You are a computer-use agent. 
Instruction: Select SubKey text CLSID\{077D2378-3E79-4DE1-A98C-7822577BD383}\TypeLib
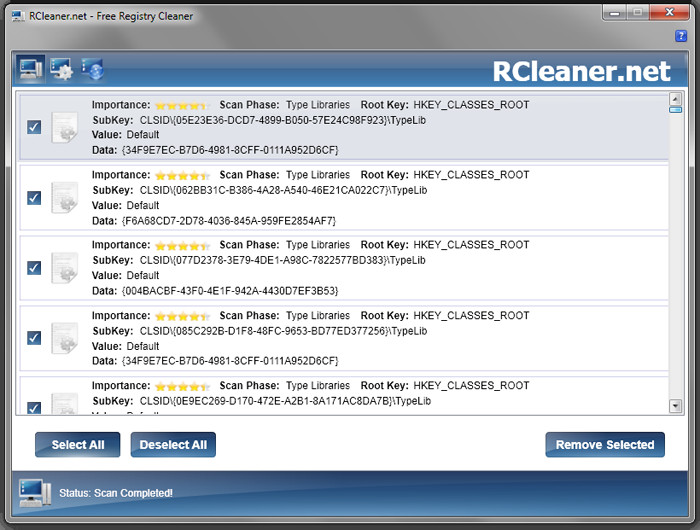pos(283,260)
